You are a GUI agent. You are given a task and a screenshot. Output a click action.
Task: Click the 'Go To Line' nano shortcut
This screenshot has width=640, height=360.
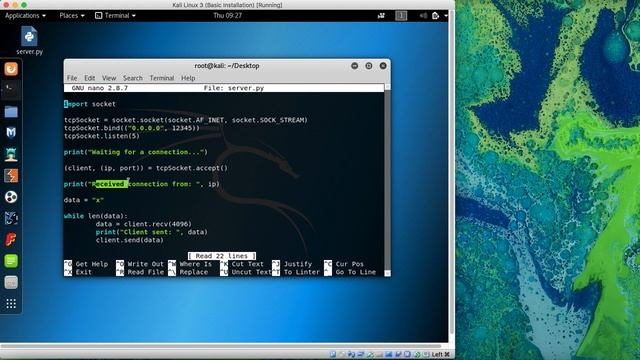click(350, 272)
